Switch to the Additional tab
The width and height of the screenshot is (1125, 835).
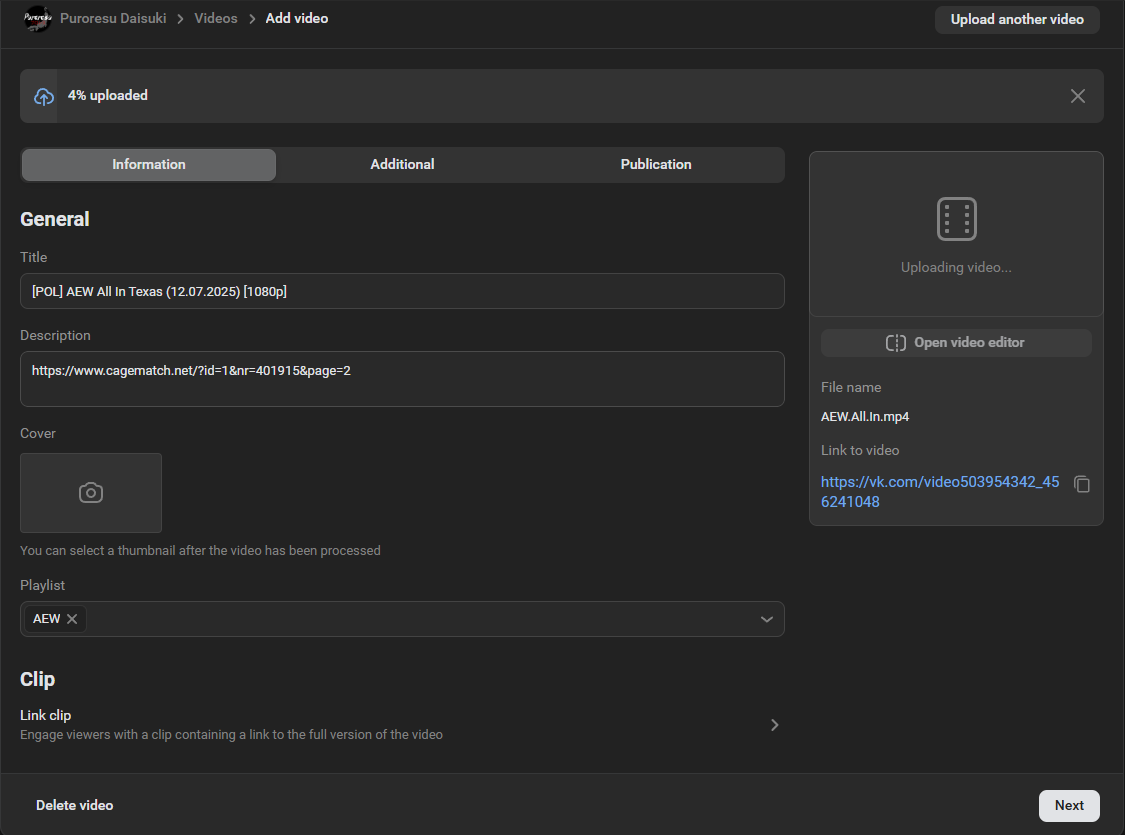tap(403, 164)
